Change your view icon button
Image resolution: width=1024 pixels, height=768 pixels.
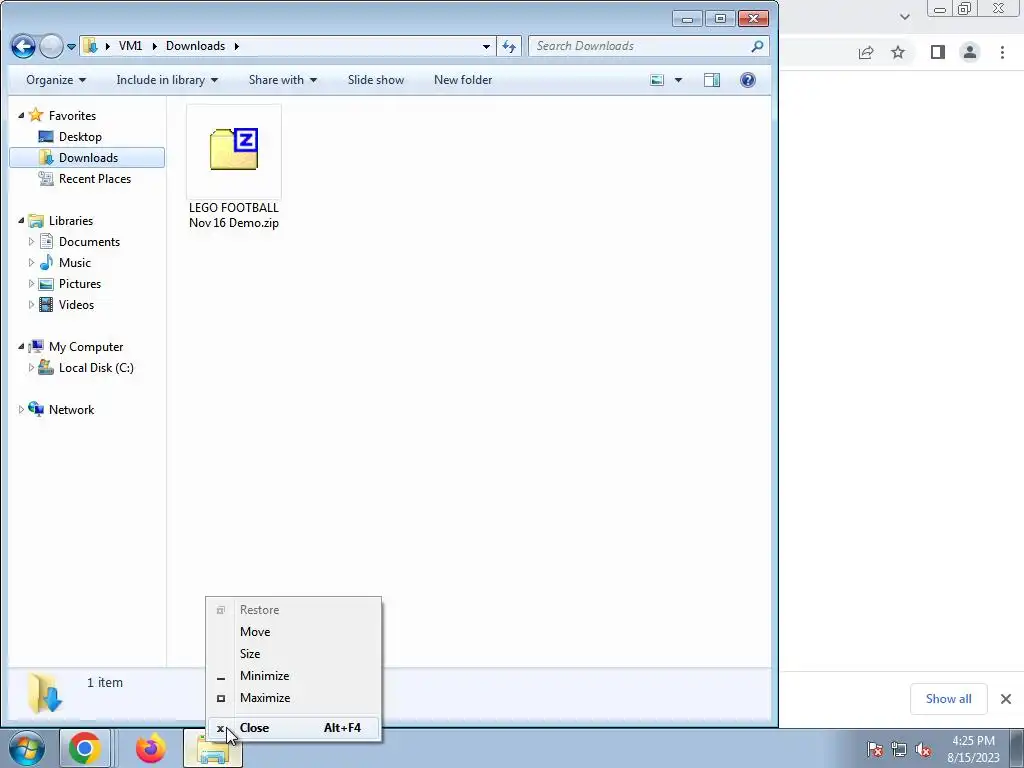657,80
